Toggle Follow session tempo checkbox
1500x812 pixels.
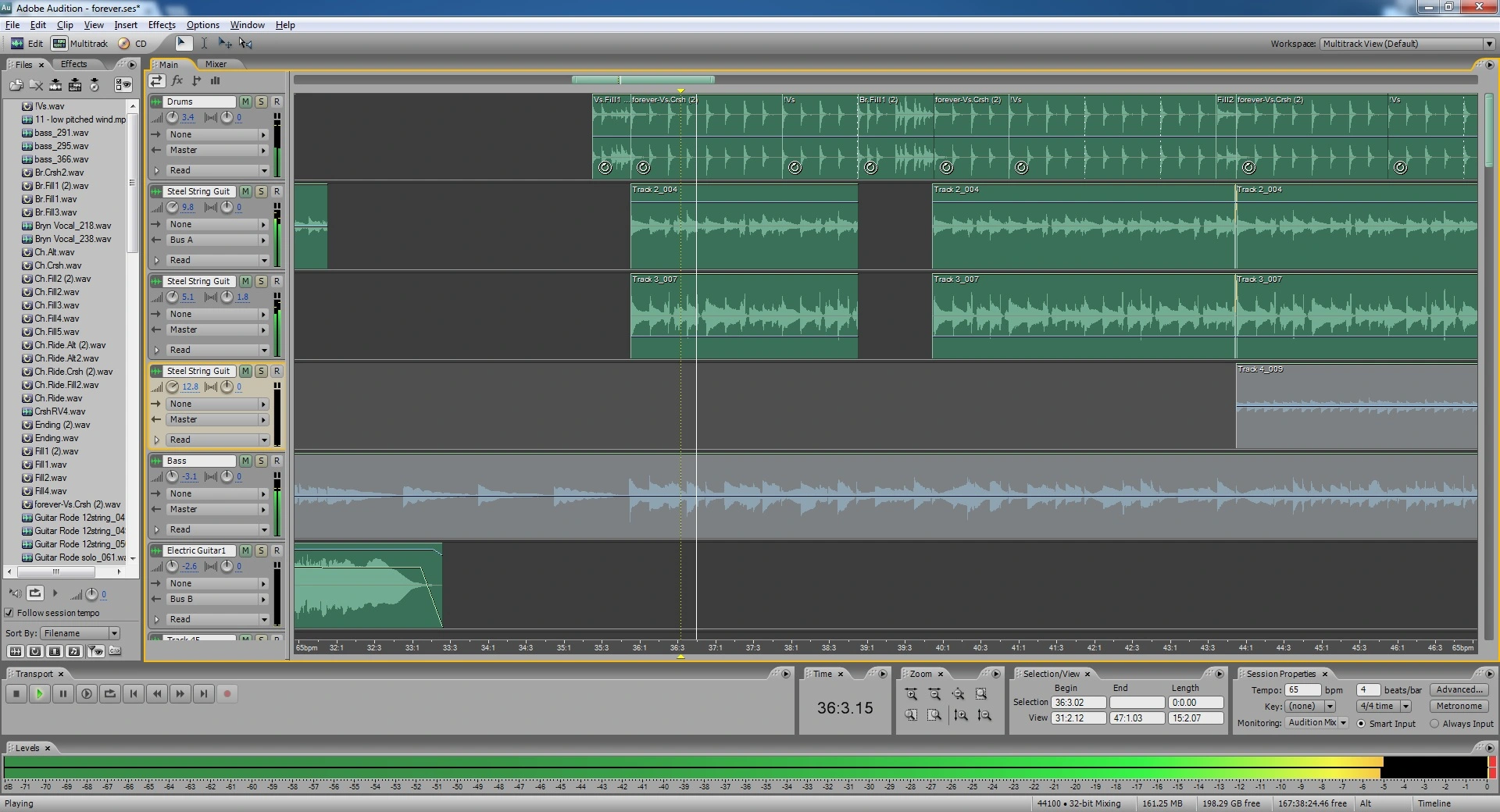point(9,613)
